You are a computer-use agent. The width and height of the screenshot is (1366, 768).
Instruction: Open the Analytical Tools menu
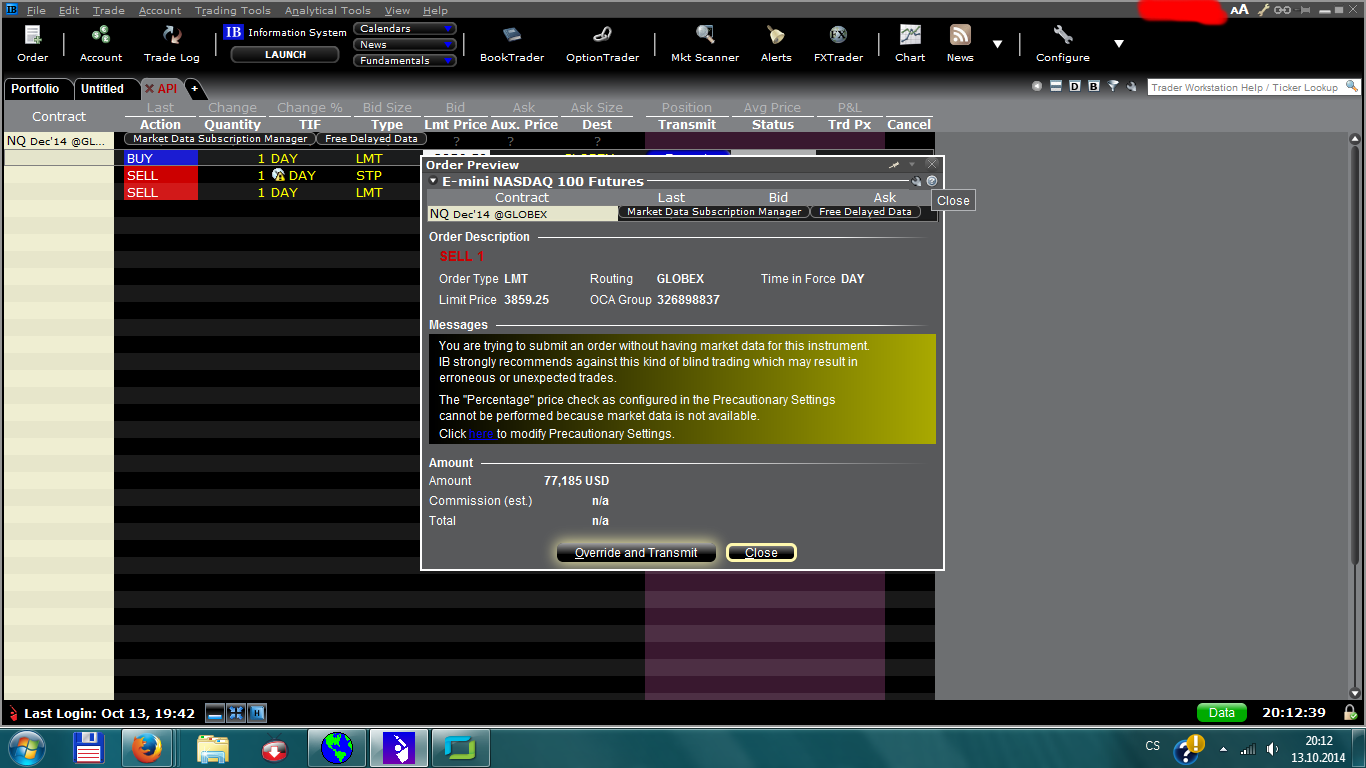point(327,10)
